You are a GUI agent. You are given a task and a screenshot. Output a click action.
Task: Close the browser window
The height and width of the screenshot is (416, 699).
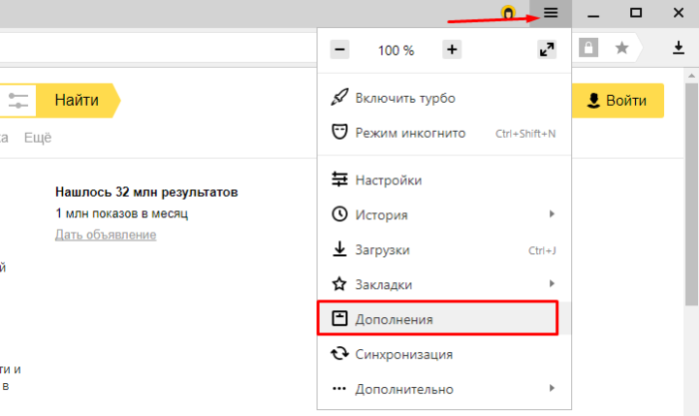[x=678, y=12]
